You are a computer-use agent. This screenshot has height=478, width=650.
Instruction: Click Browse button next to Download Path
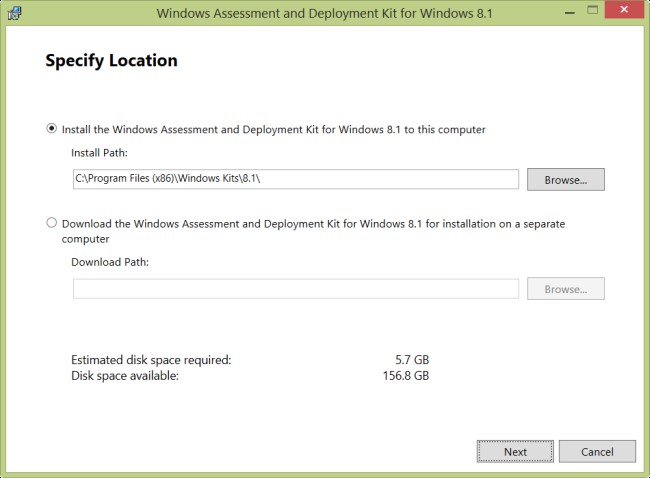pos(565,289)
